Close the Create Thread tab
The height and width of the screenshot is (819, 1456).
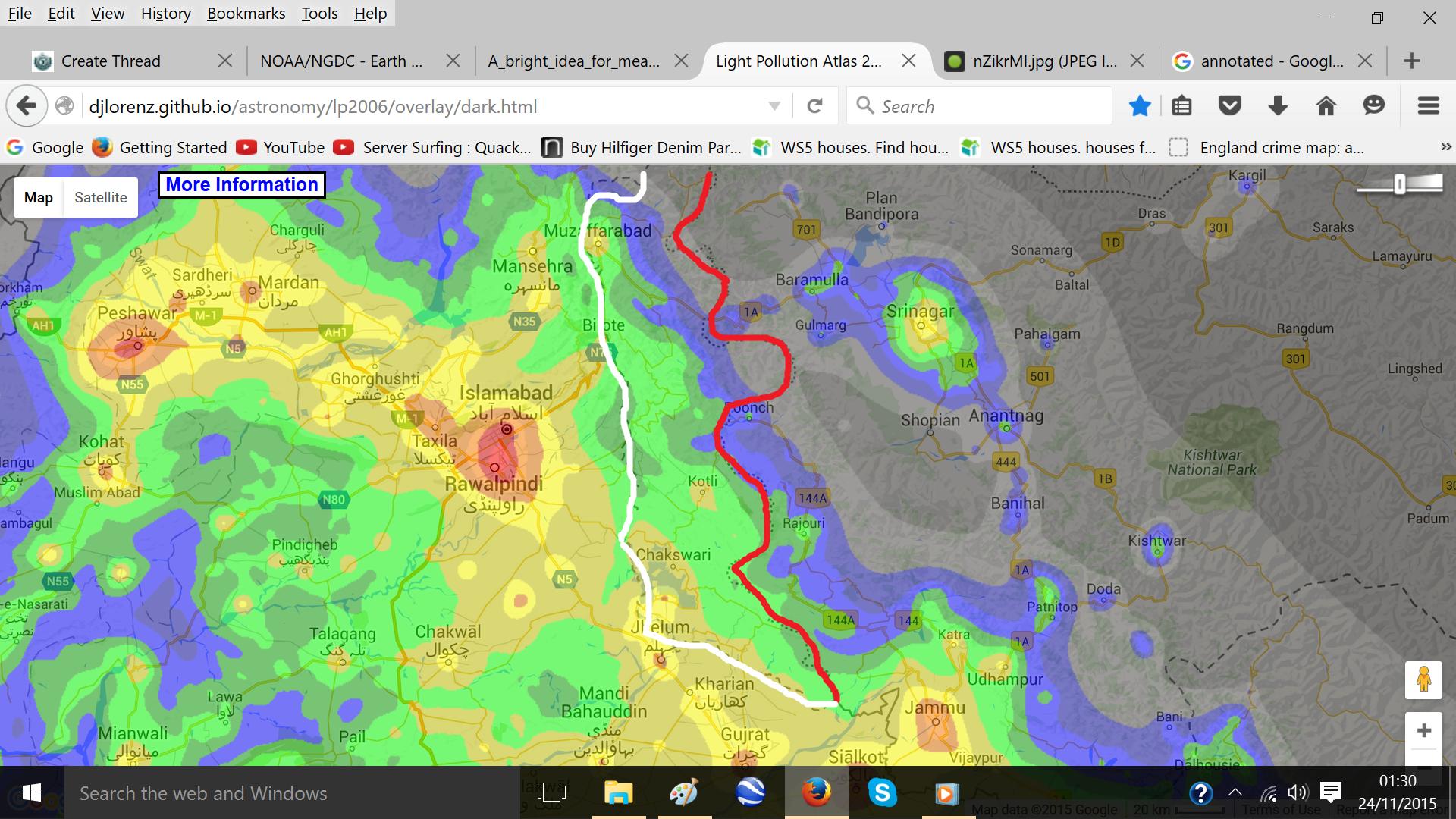[x=225, y=61]
